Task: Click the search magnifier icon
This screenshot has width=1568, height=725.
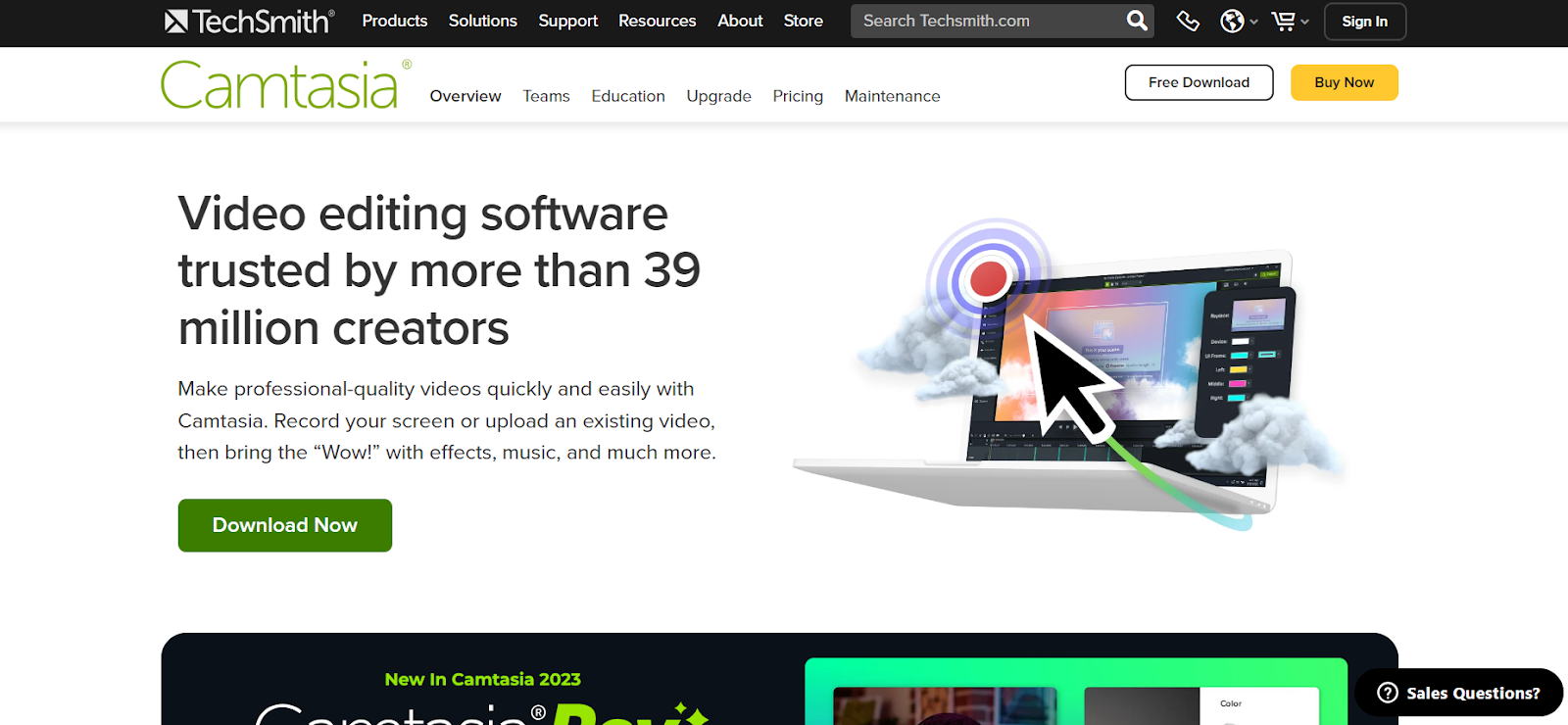Action: pyautogui.click(x=1137, y=21)
